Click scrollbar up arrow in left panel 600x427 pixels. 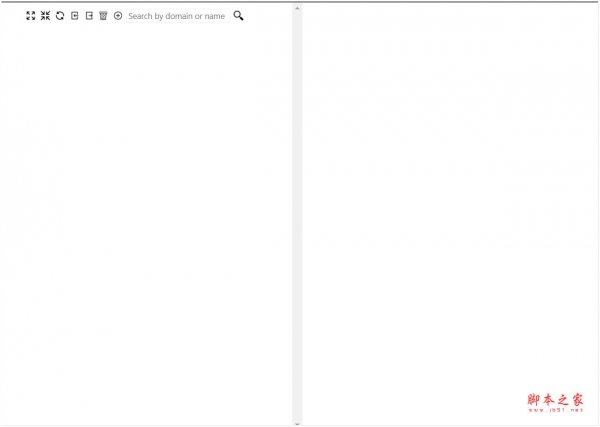pyautogui.click(x=297, y=7)
